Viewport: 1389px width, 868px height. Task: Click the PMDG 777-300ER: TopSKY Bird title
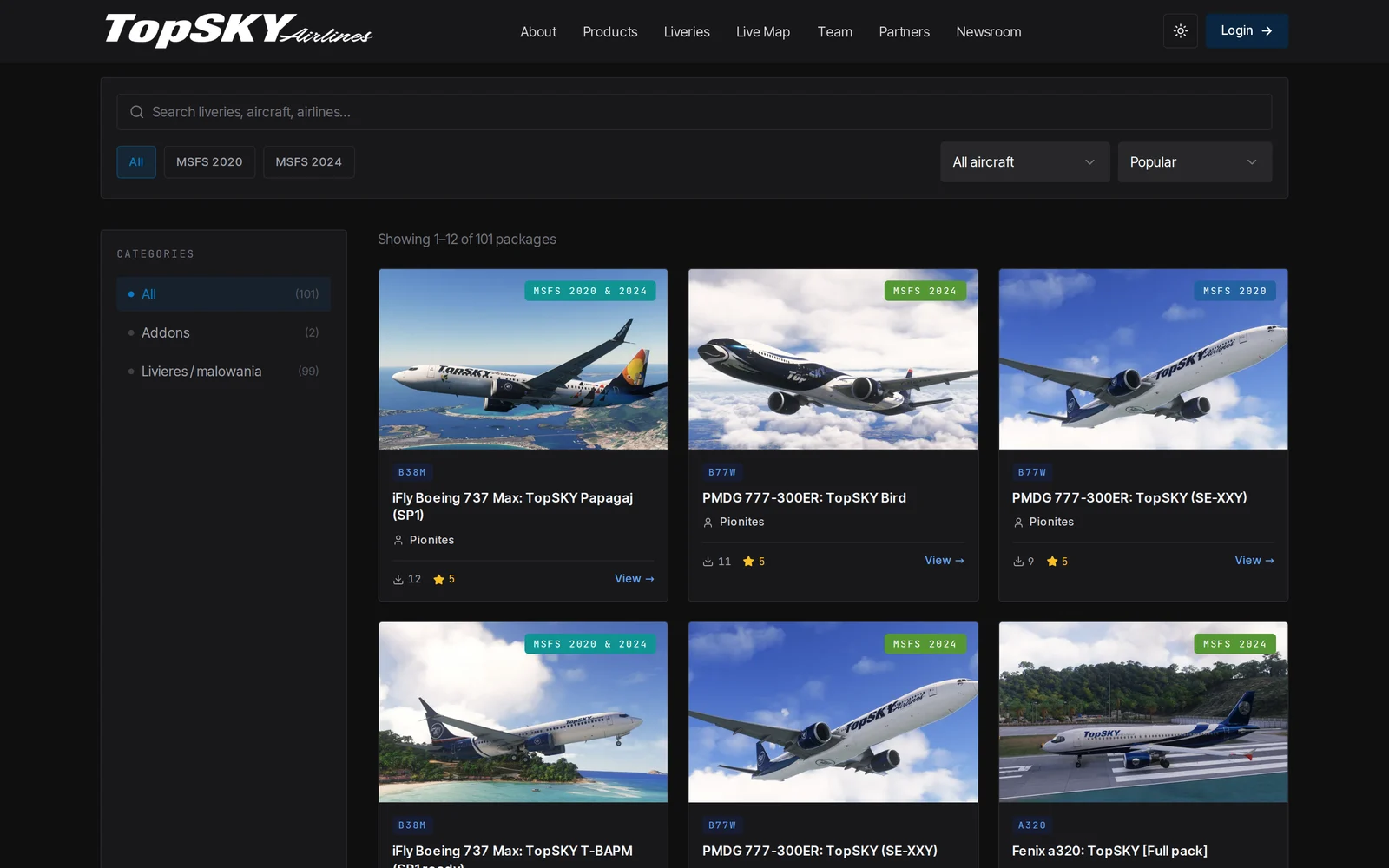[804, 498]
